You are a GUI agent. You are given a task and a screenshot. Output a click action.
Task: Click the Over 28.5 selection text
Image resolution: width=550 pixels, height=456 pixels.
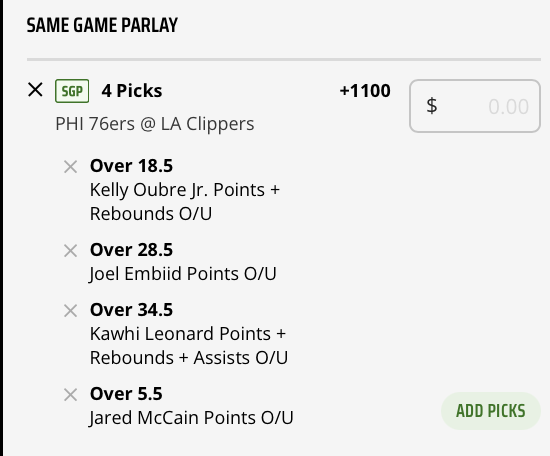pyautogui.click(x=131, y=250)
